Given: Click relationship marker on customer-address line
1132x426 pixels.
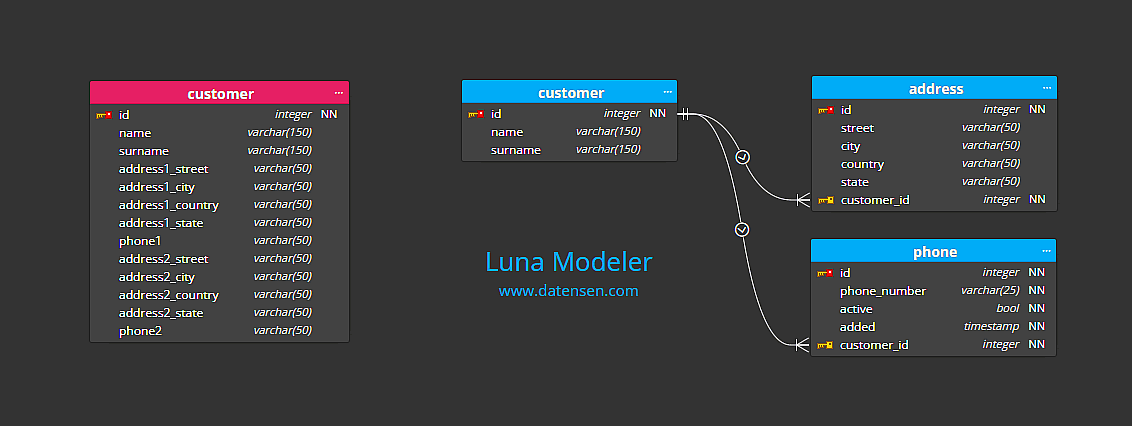Looking at the screenshot, I should 742,157.
